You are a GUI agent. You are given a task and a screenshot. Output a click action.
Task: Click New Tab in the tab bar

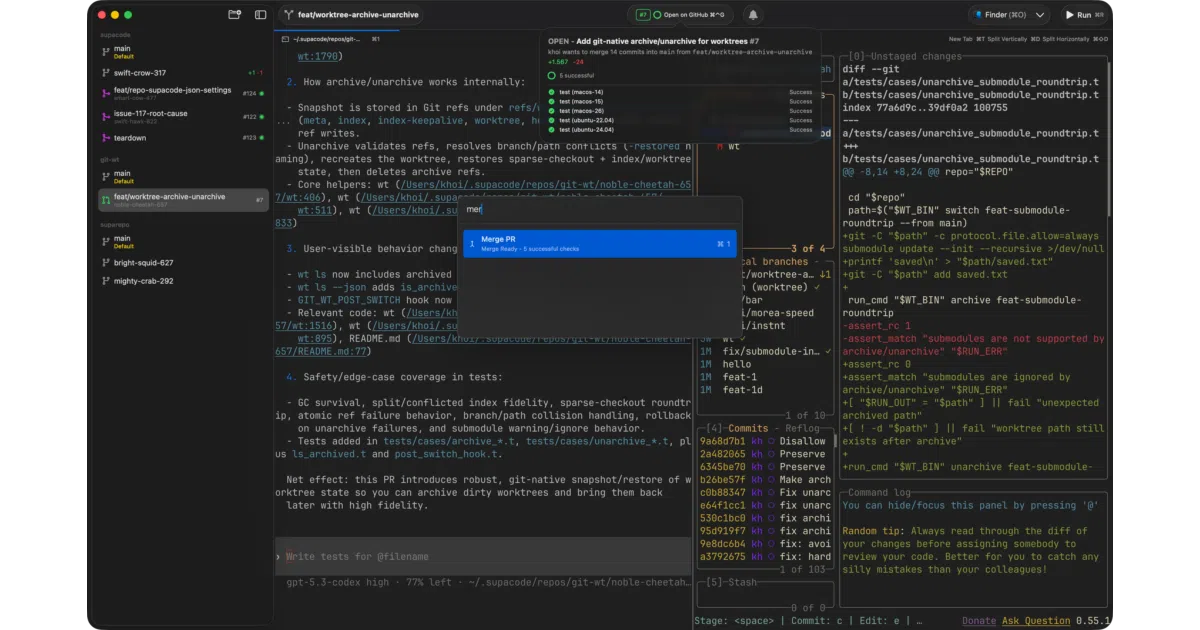click(x=960, y=39)
